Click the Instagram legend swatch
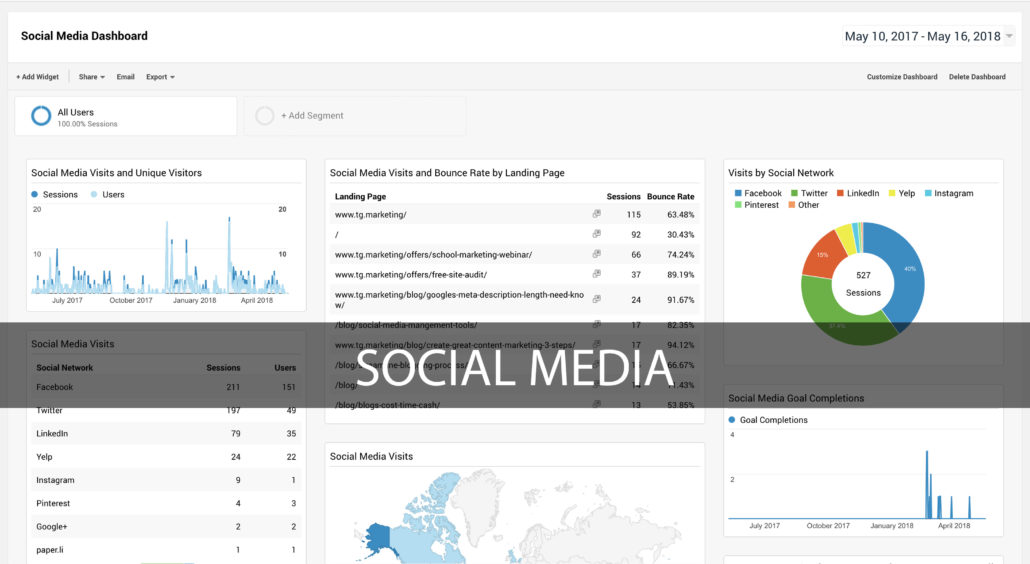The height and width of the screenshot is (564, 1030). coord(928,193)
